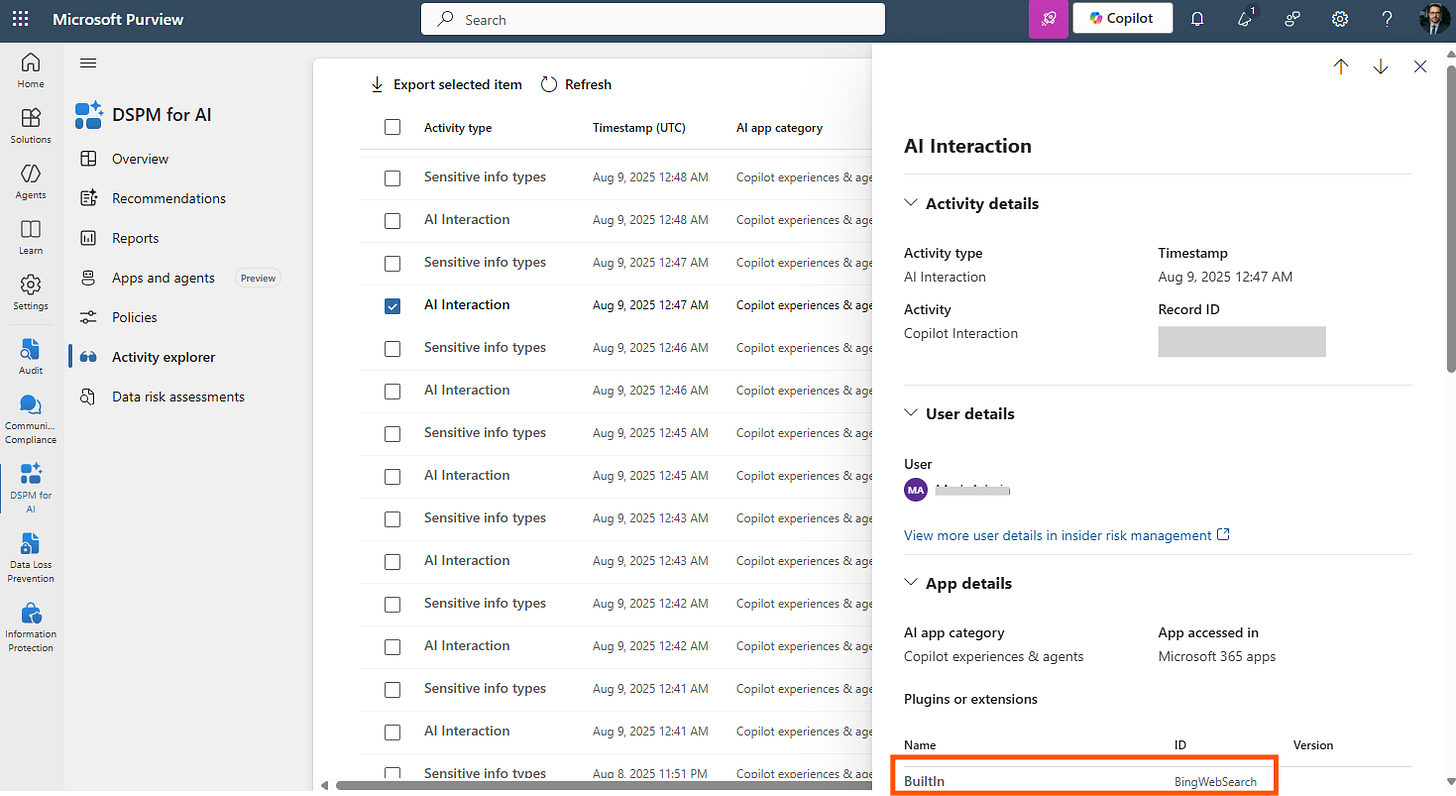The image size is (1456, 796).
Task: Open Settings in the left rail
Action: coord(31,292)
